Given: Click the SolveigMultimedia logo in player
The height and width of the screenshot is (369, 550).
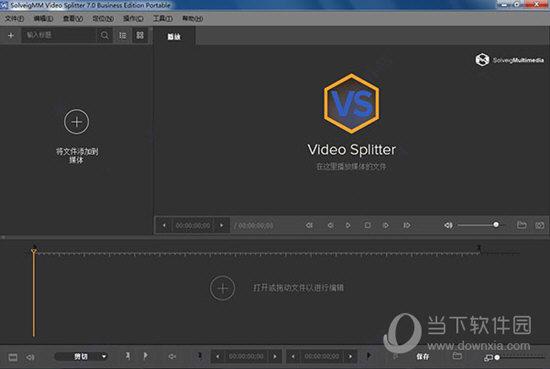Looking at the screenshot, I should 510,60.
